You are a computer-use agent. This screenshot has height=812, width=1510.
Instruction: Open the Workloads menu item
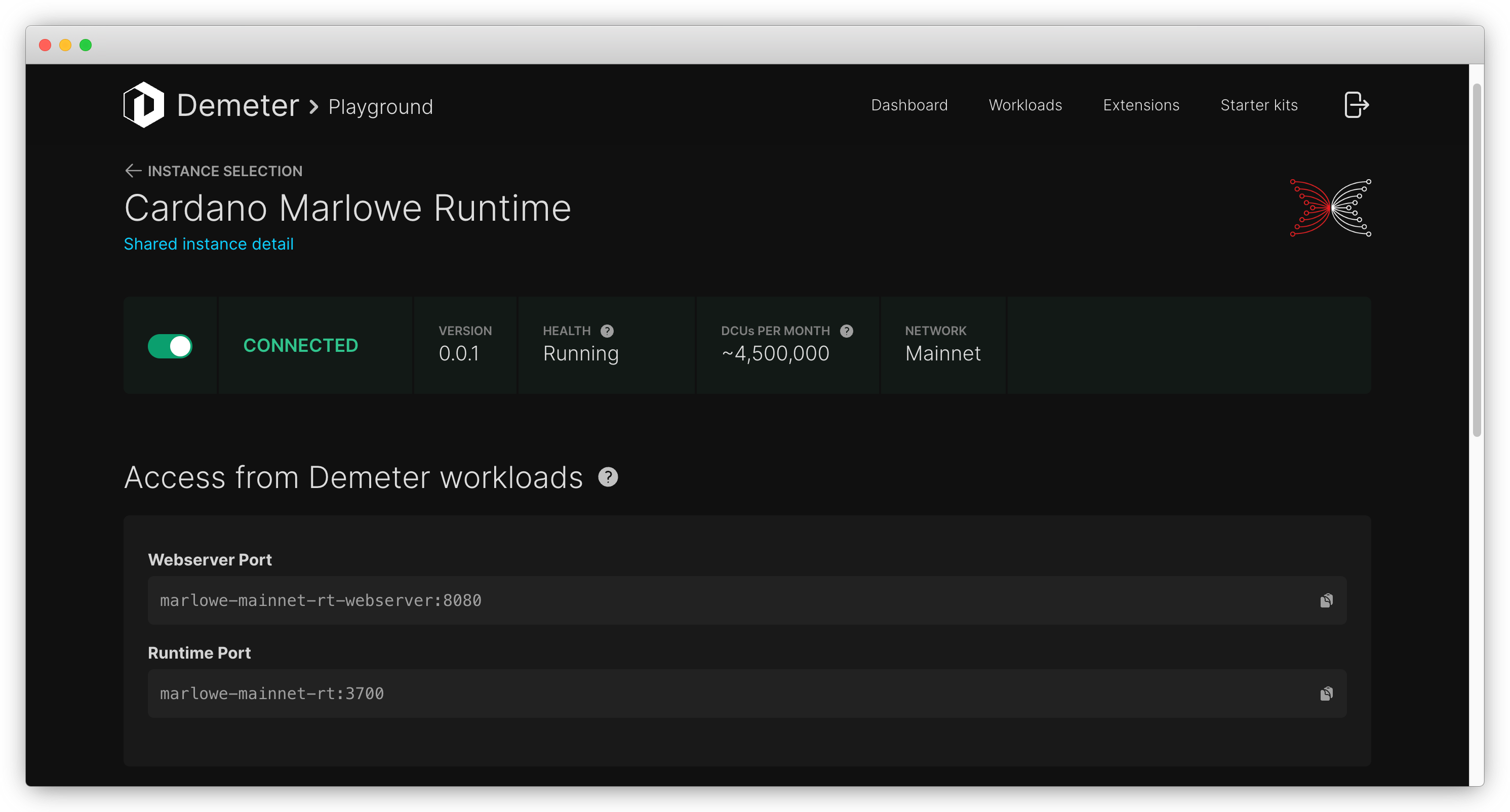[x=1025, y=105]
